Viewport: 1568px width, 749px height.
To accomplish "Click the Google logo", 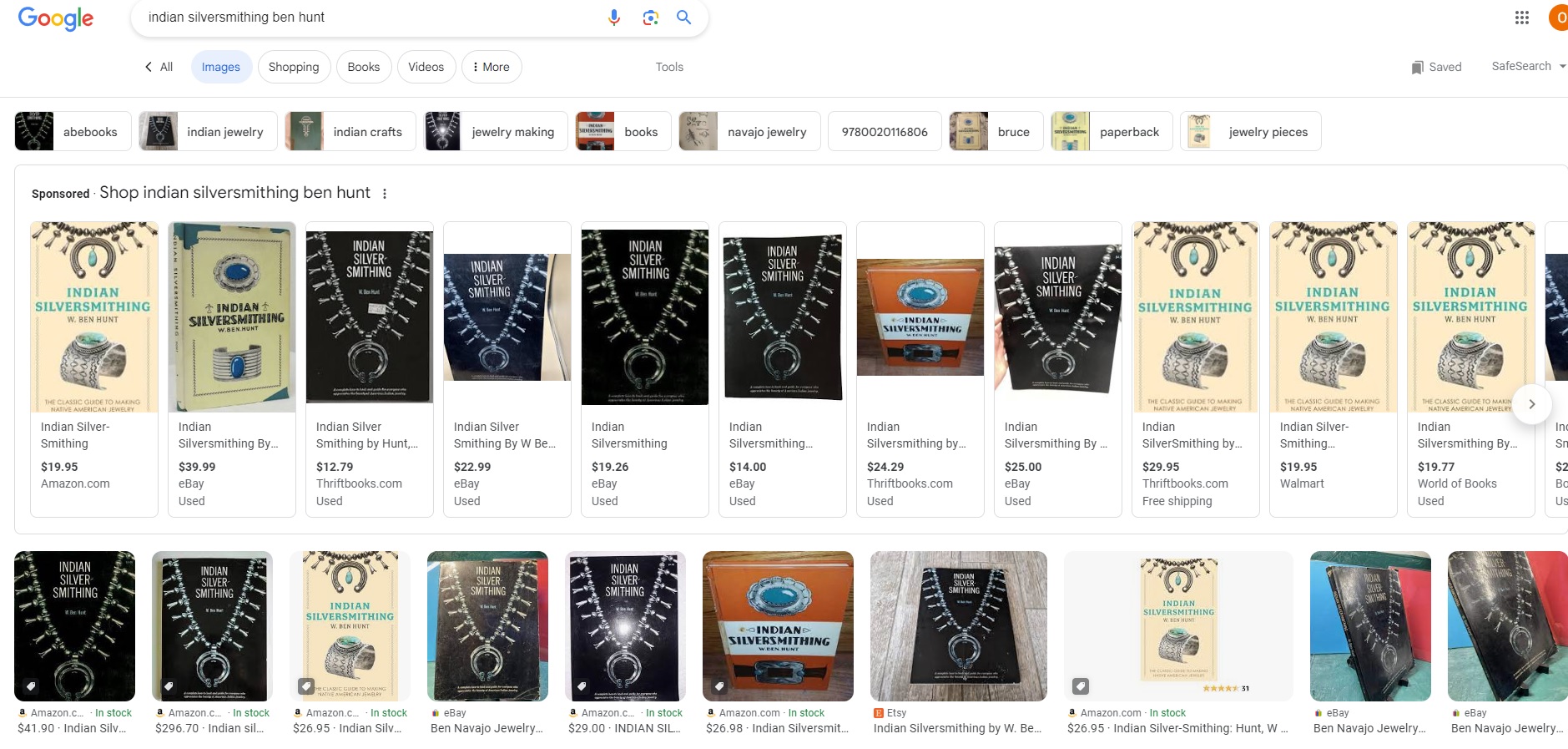I will pyautogui.click(x=56, y=18).
